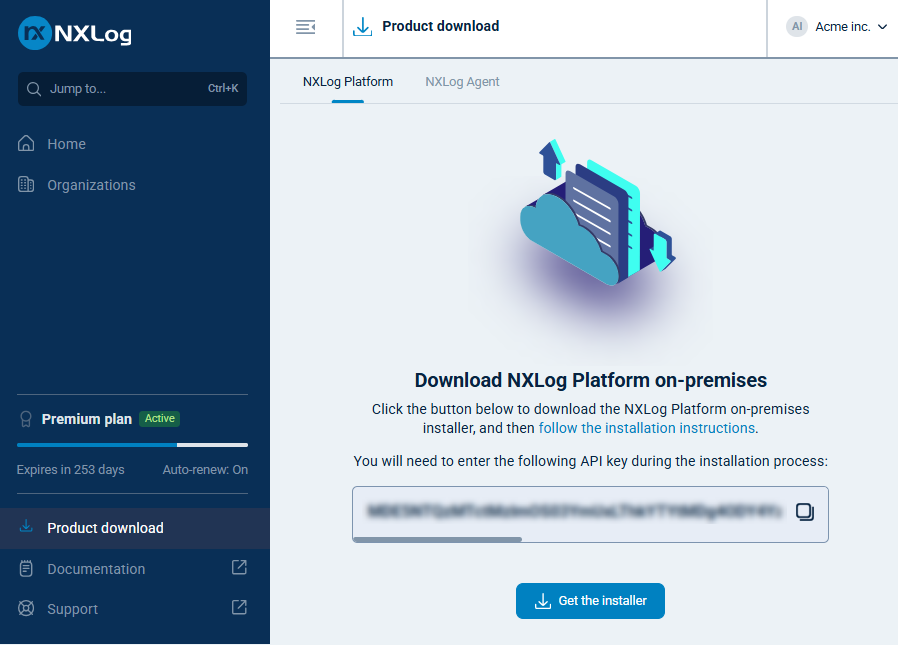
Task: Click the scrollbar below the API key
Action: pos(437,539)
